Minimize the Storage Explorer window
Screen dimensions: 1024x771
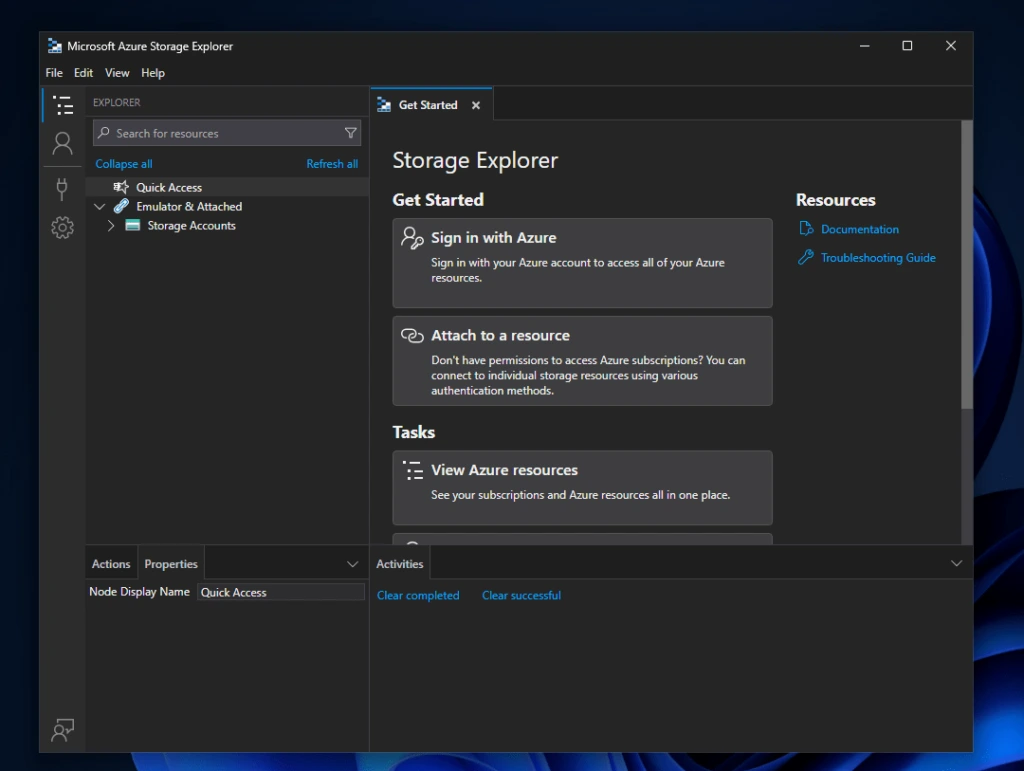[865, 46]
